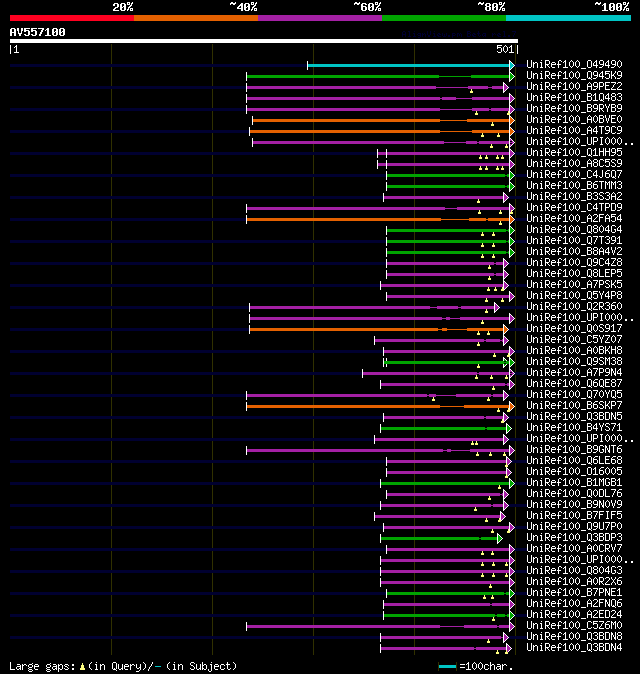This screenshot has width=640, height=674.
Task: Click the cyan alignment bar of O49490
Action: (408, 65)
